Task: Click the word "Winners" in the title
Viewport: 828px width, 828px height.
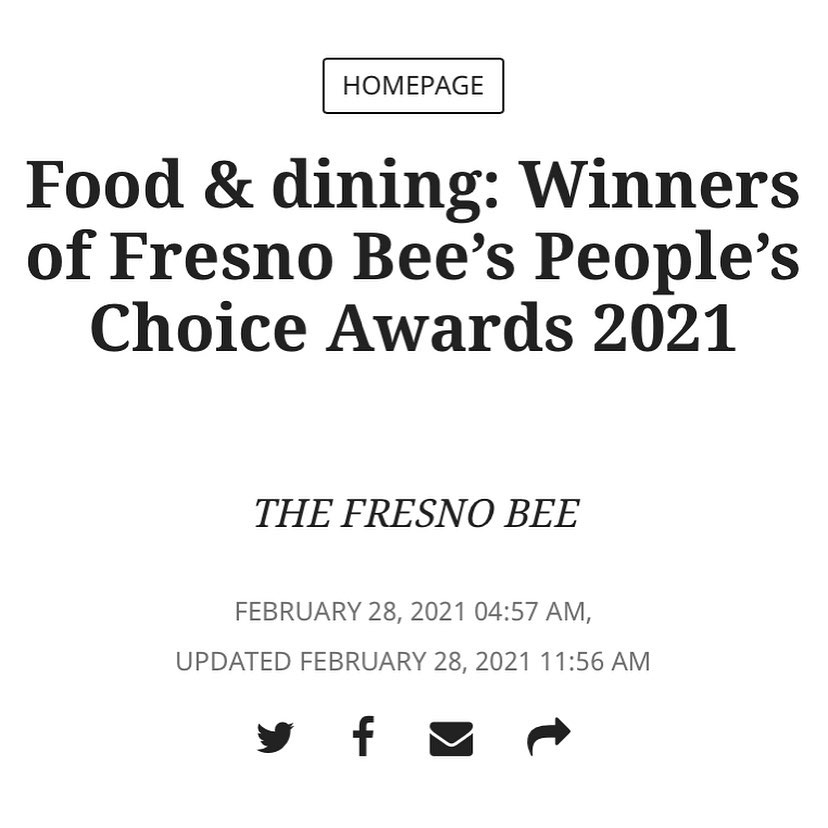Action: point(660,185)
